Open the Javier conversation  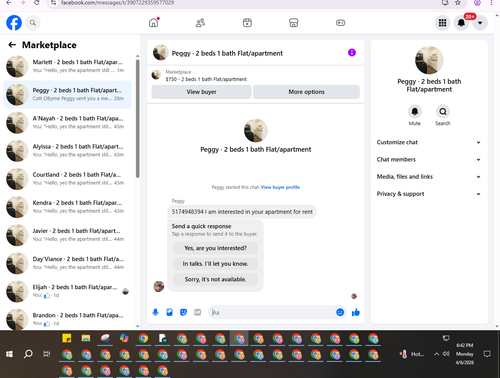tap(67, 235)
